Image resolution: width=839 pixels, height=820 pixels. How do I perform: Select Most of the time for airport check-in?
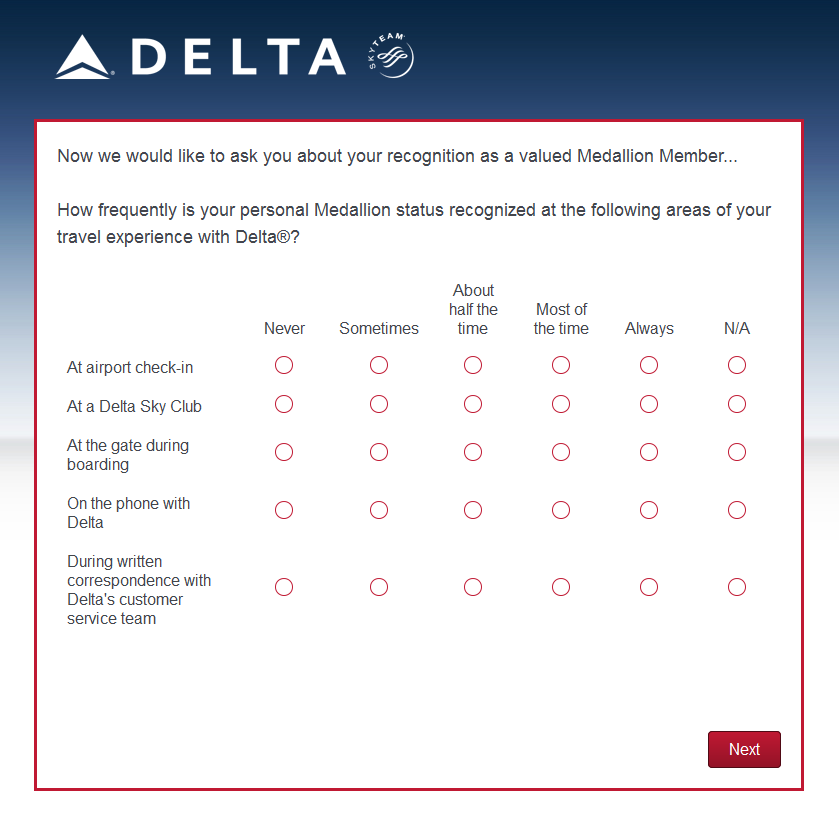click(x=561, y=366)
